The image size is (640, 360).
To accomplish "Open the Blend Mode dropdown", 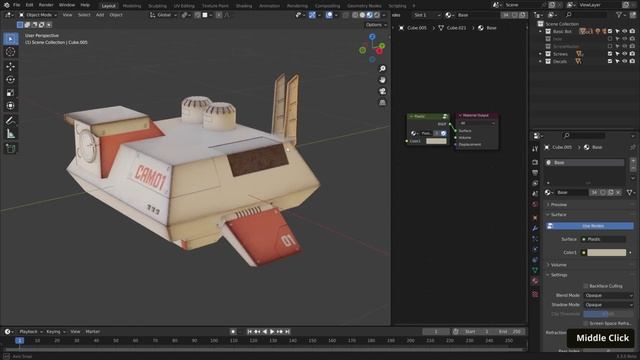I will click(x=608, y=295).
